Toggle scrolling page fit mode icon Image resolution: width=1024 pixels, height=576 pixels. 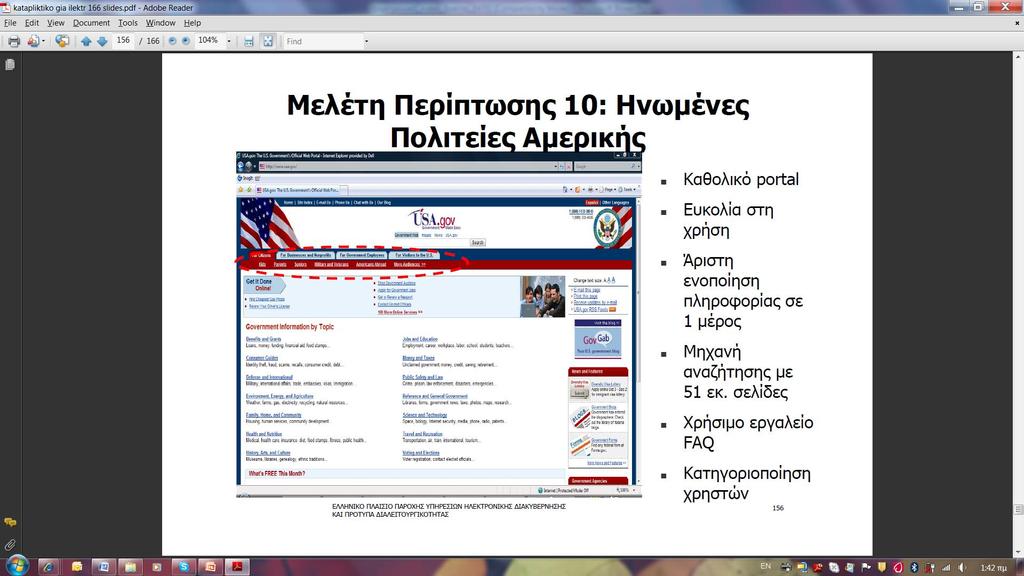point(249,41)
